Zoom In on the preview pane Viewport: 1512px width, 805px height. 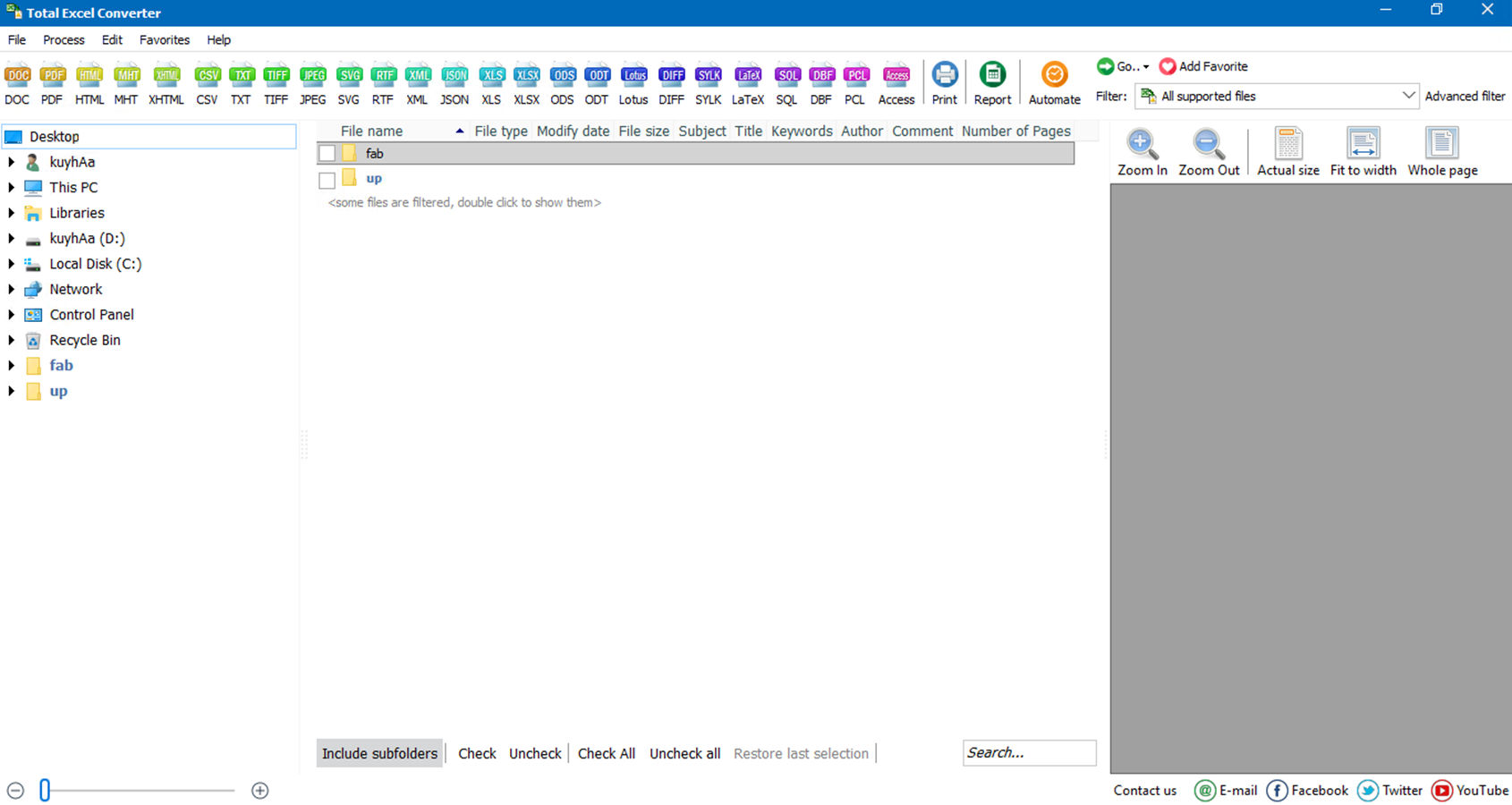click(x=1142, y=150)
